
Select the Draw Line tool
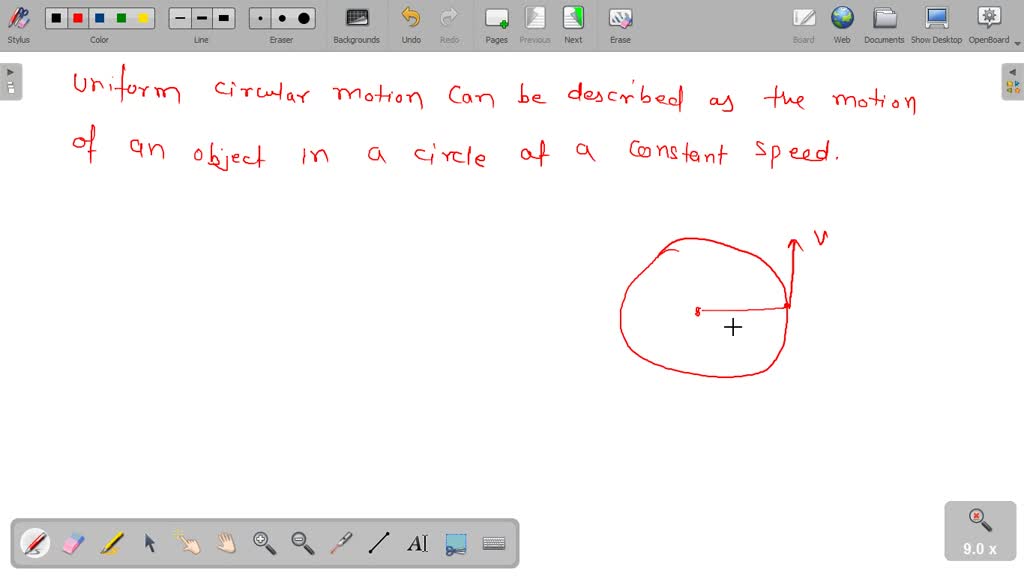point(378,543)
